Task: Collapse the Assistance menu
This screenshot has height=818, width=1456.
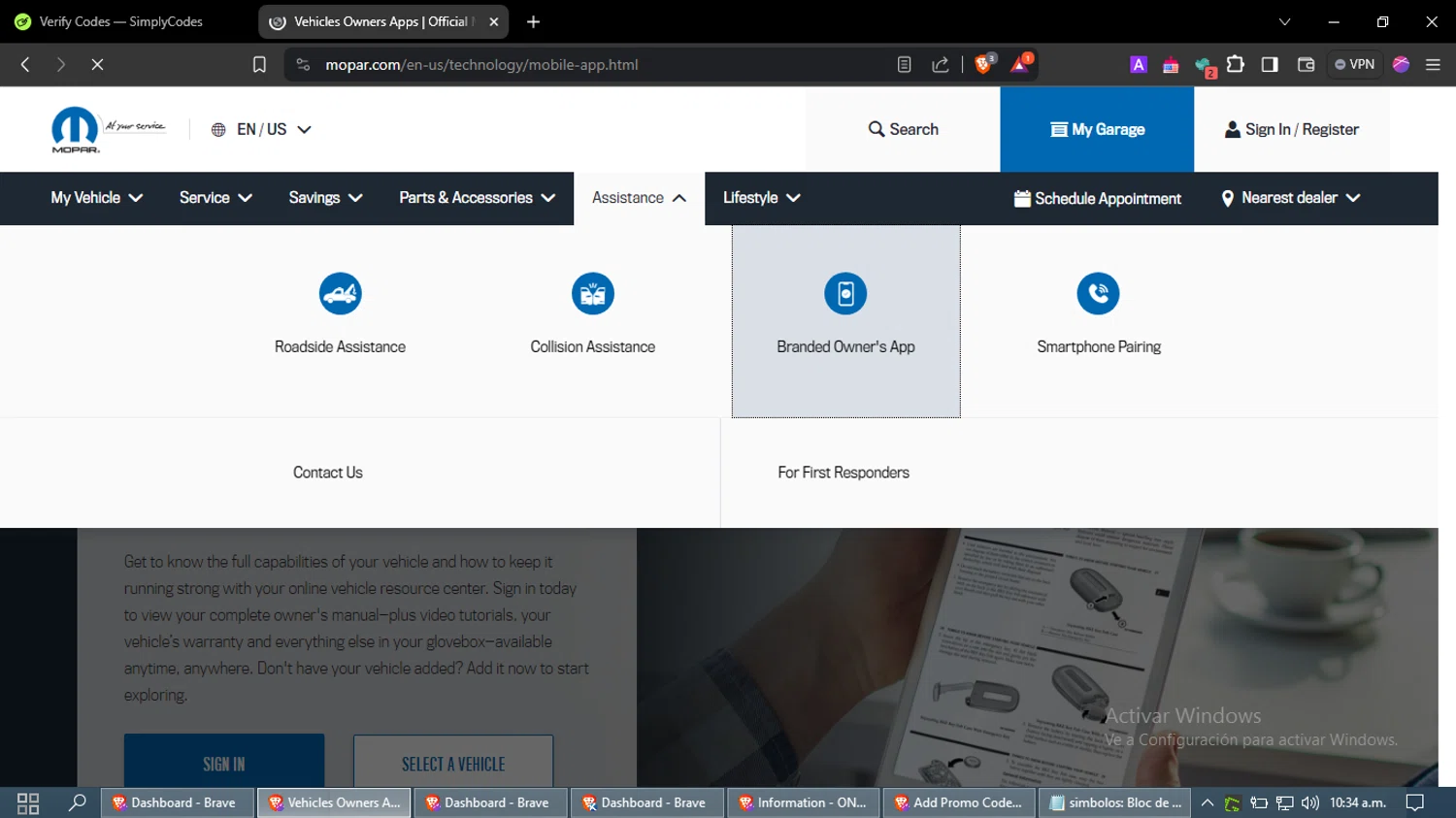Action: [639, 198]
